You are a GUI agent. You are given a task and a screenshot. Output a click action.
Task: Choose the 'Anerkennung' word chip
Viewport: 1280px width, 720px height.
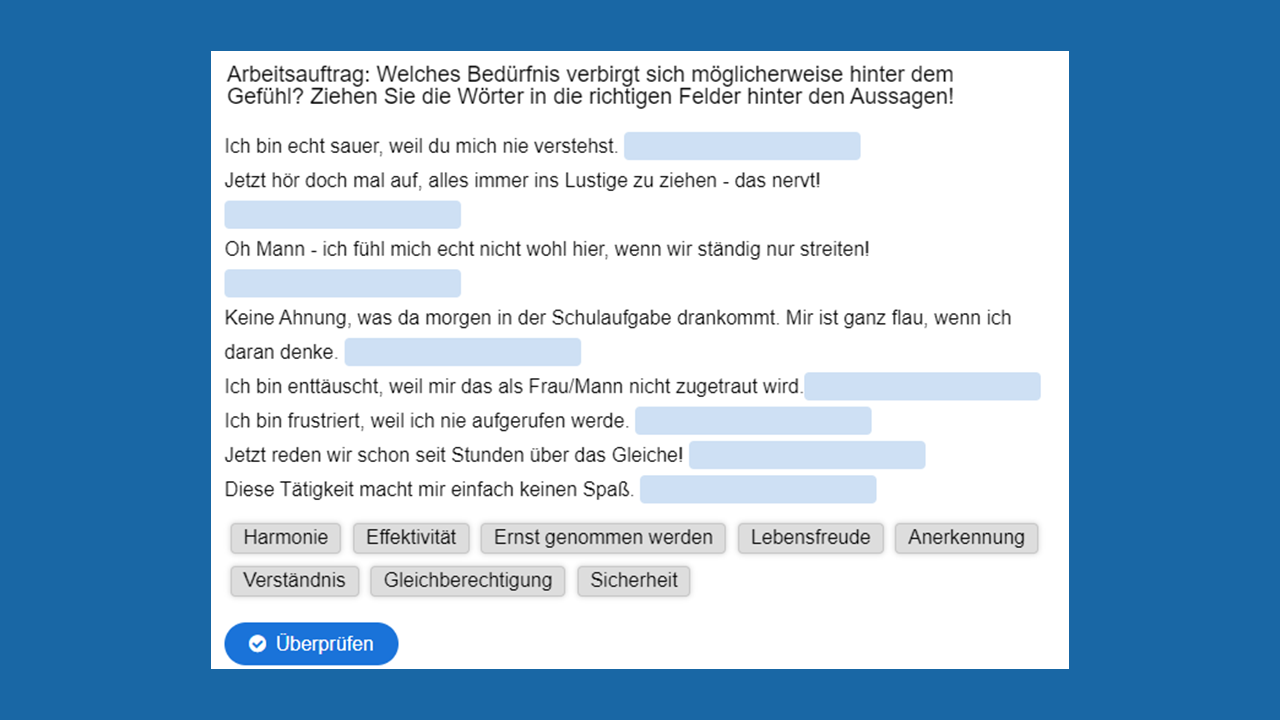click(x=966, y=538)
